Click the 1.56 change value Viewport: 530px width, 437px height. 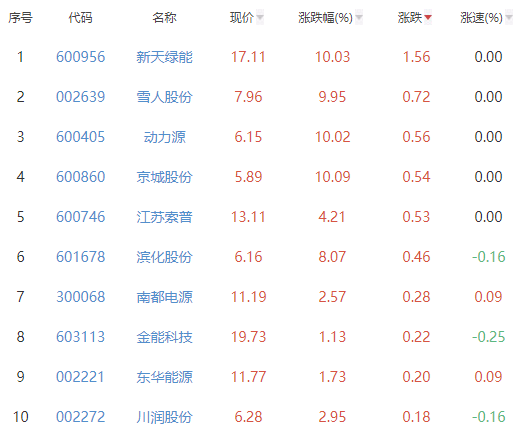(x=416, y=57)
